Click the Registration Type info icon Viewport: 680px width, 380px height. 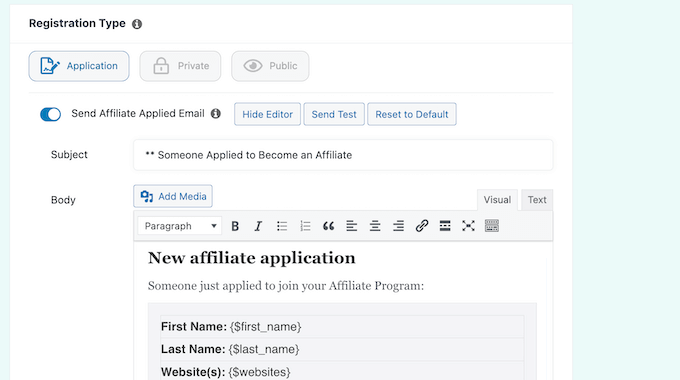pos(137,24)
